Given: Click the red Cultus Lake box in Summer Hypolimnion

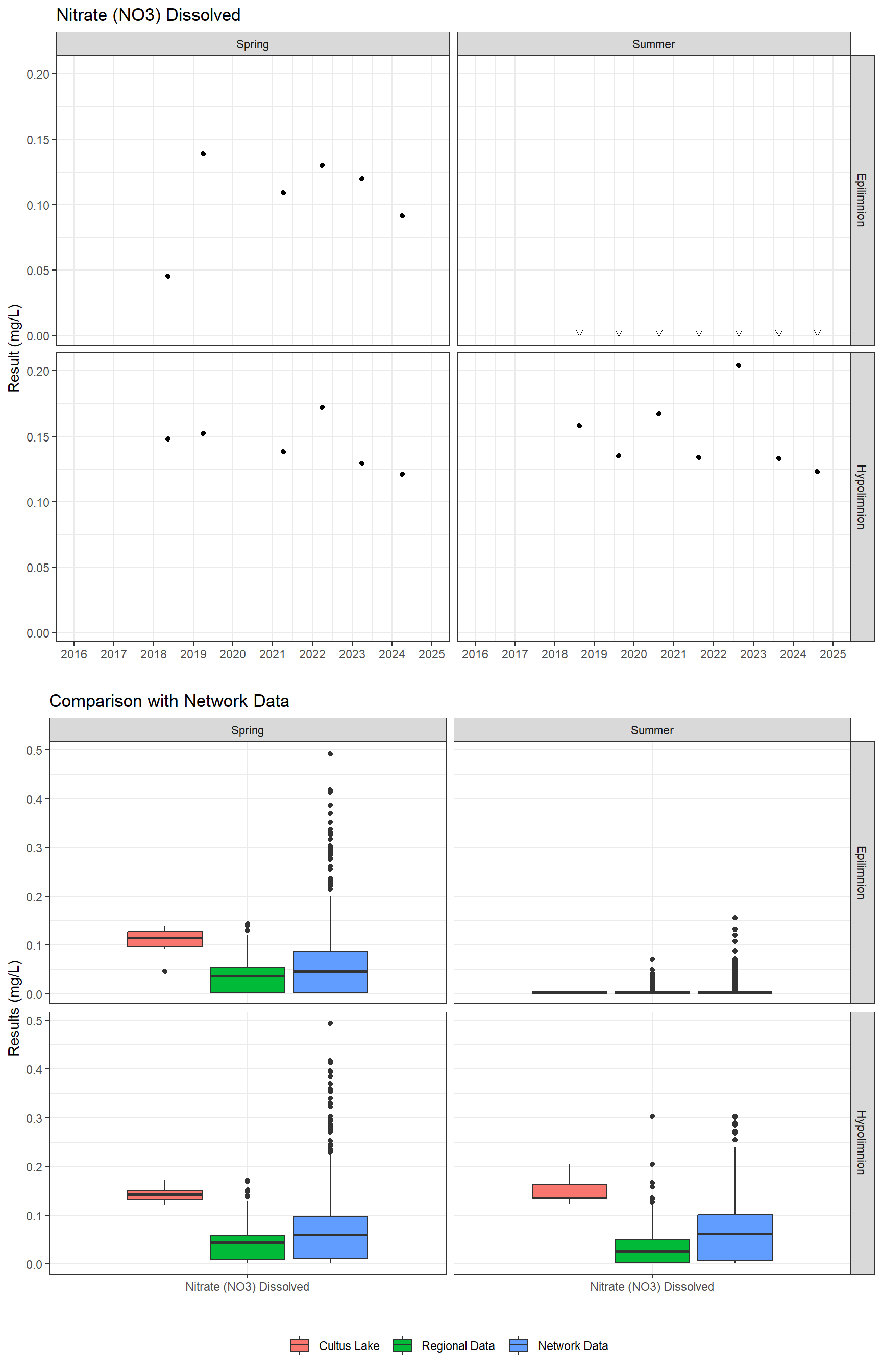Looking at the screenshot, I should (570, 1192).
